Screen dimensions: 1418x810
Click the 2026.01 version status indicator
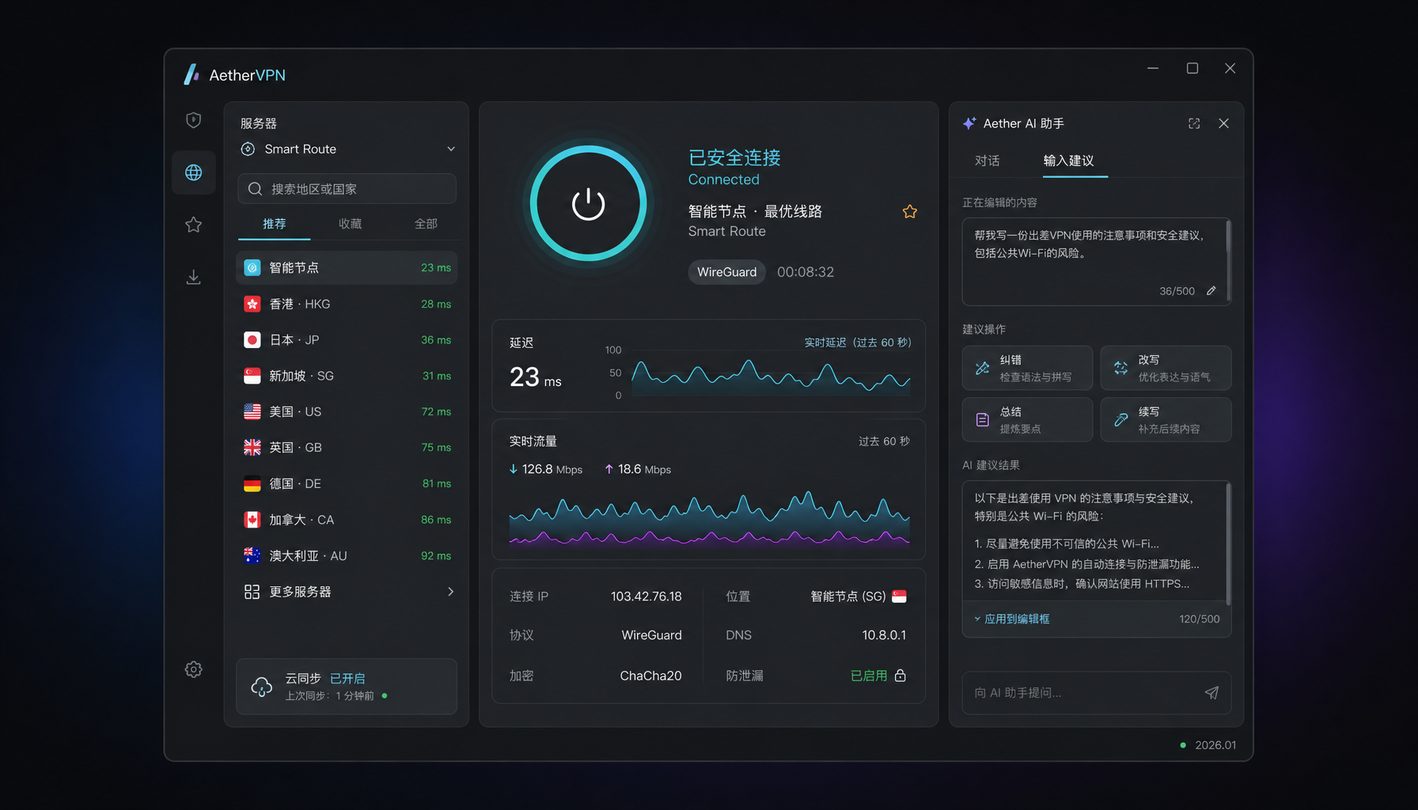1208,745
